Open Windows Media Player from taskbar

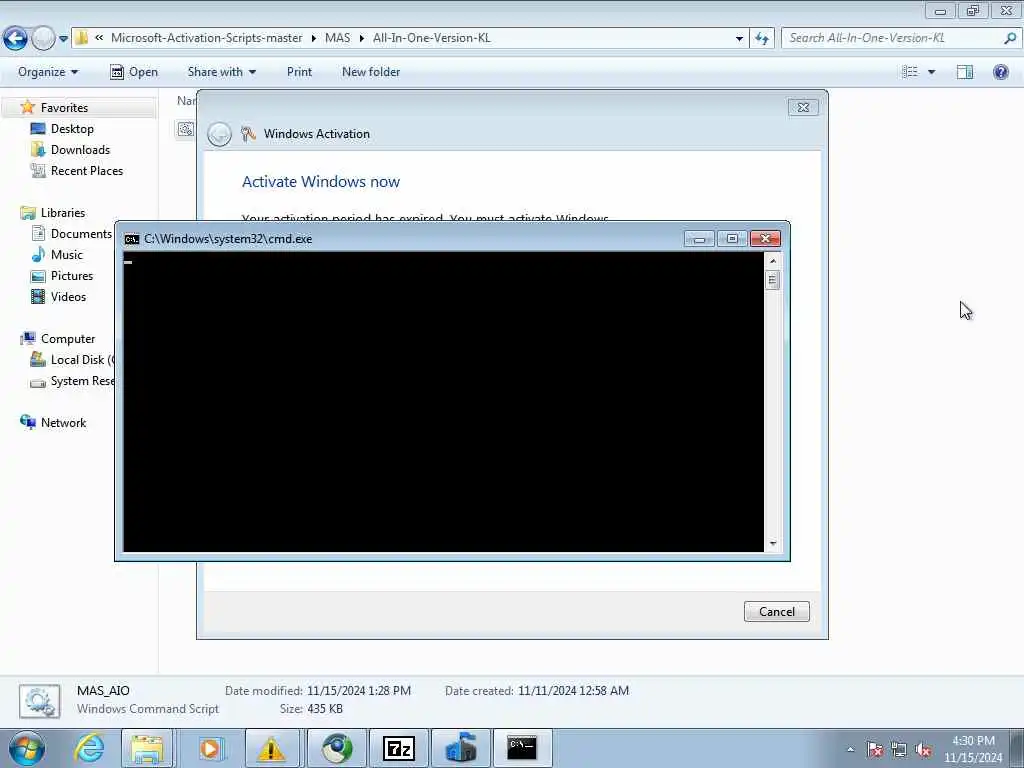tap(210, 748)
